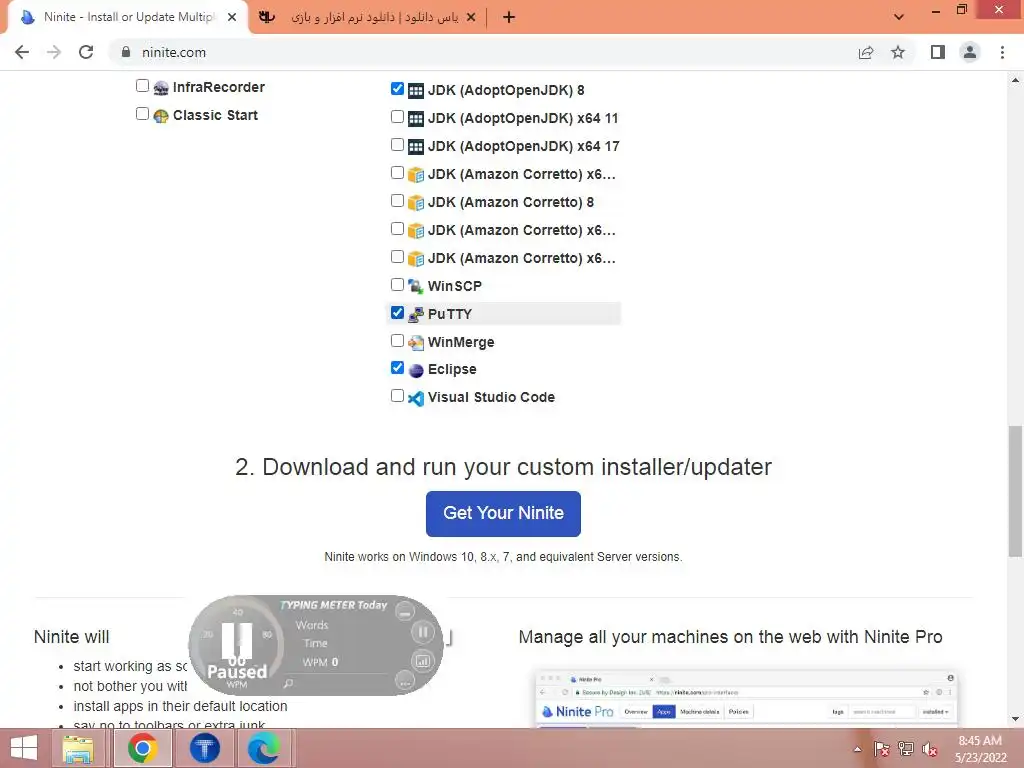Click the Visual Studio Code label

tap(491, 397)
